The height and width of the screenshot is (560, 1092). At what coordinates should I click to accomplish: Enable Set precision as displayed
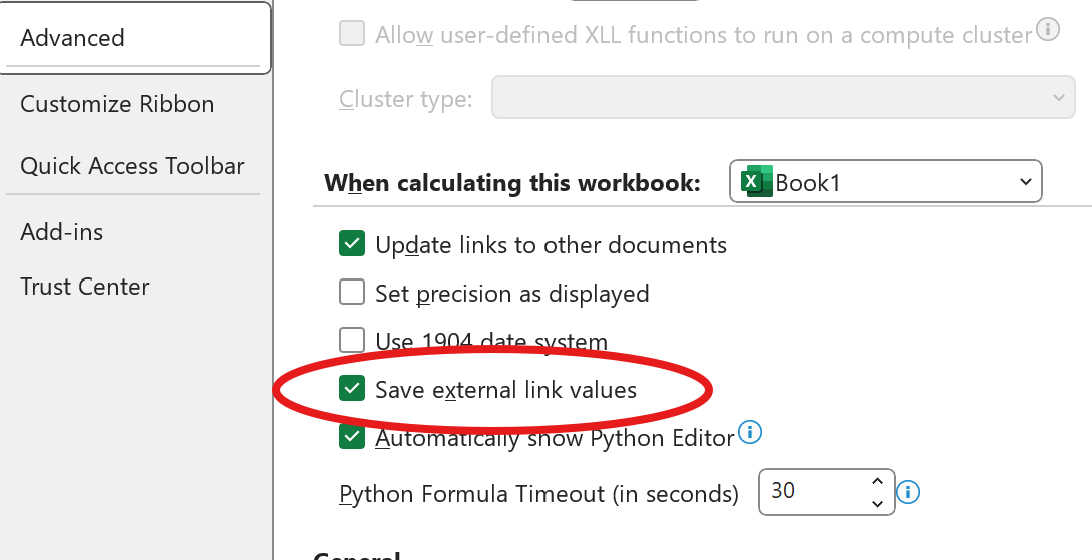tap(352, 292)
